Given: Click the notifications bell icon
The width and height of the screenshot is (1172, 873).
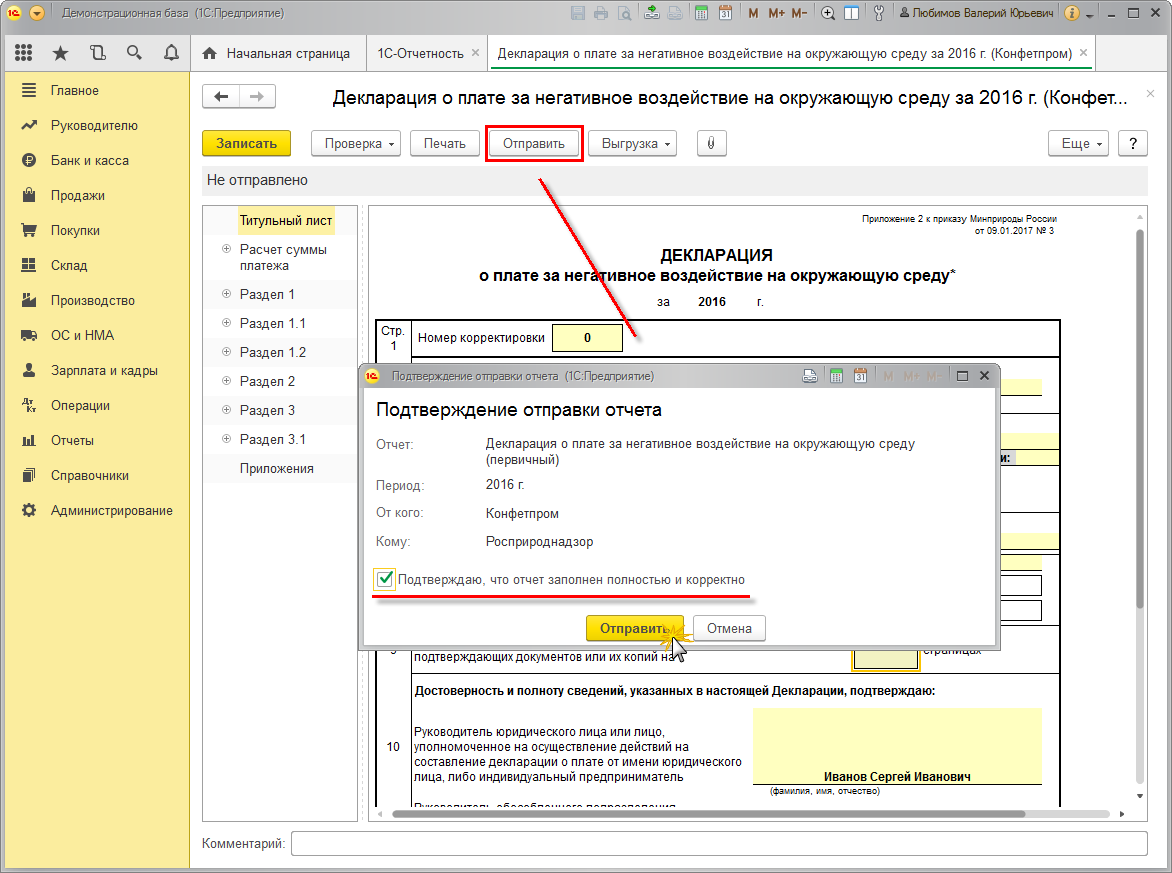Looking at the screenshot, I should [x=171, y=53].
